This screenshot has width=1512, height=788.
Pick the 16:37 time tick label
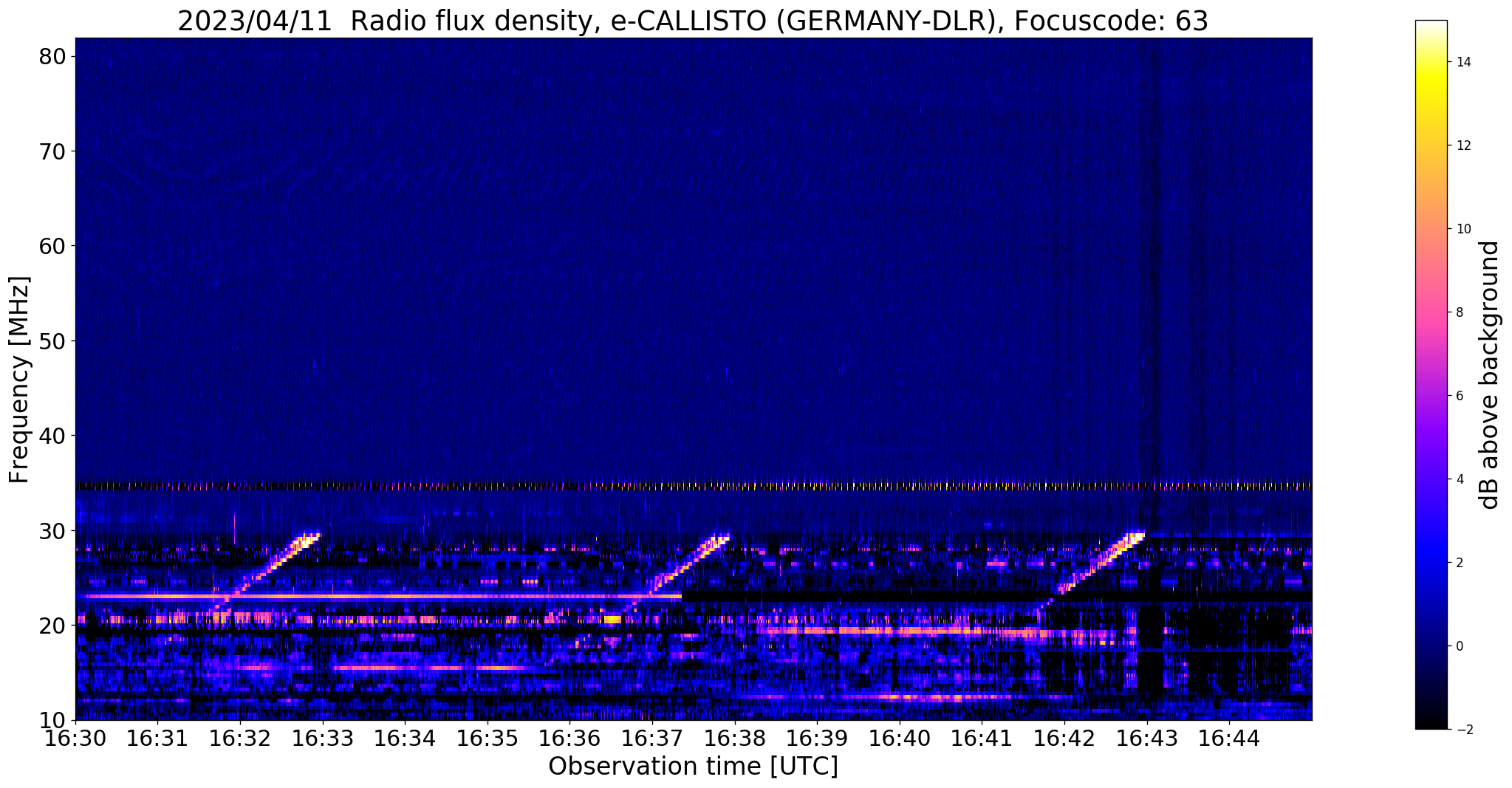coord(652,738)
